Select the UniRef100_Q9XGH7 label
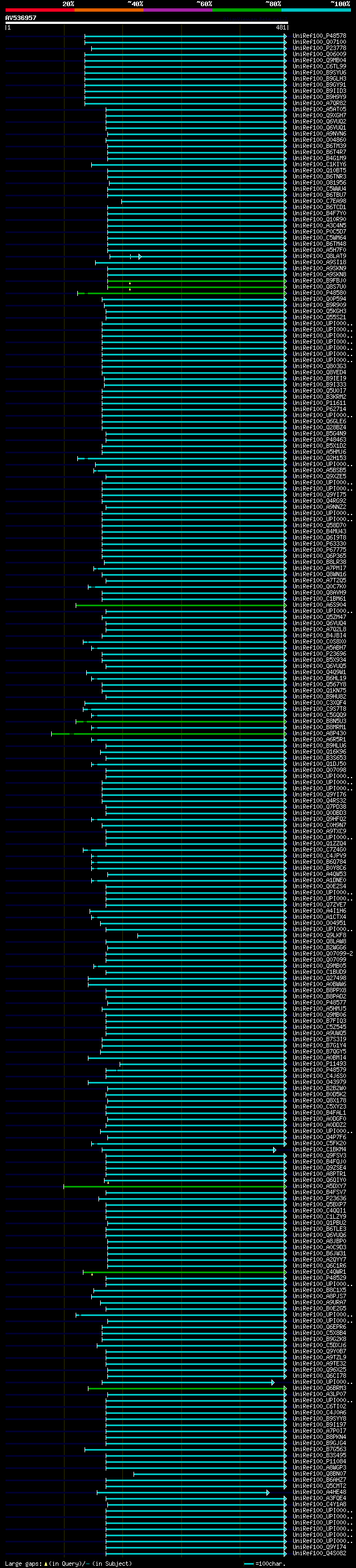 point(319,116)
